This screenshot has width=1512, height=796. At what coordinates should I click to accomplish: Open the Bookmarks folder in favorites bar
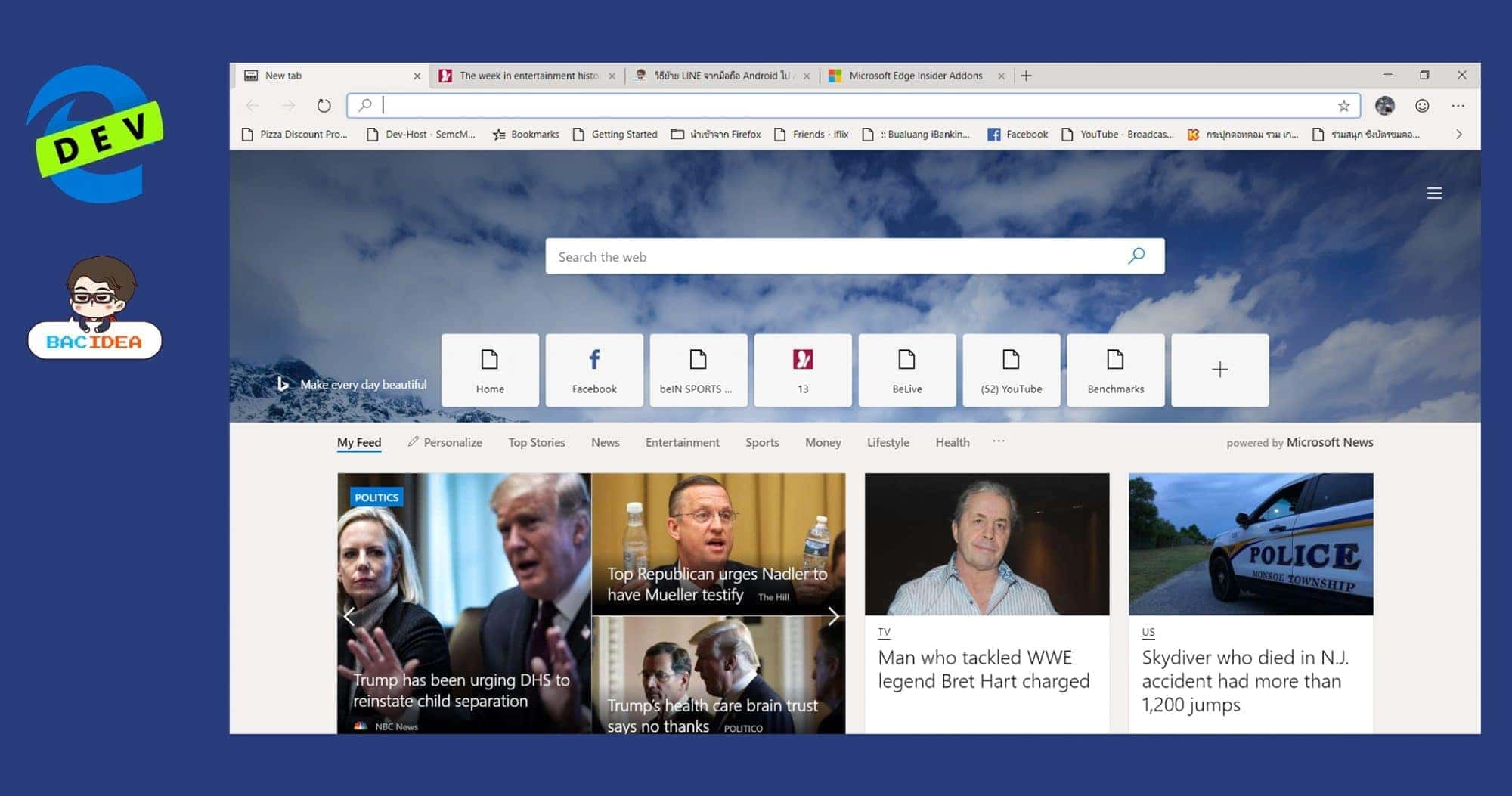click(x=526, y=135)
